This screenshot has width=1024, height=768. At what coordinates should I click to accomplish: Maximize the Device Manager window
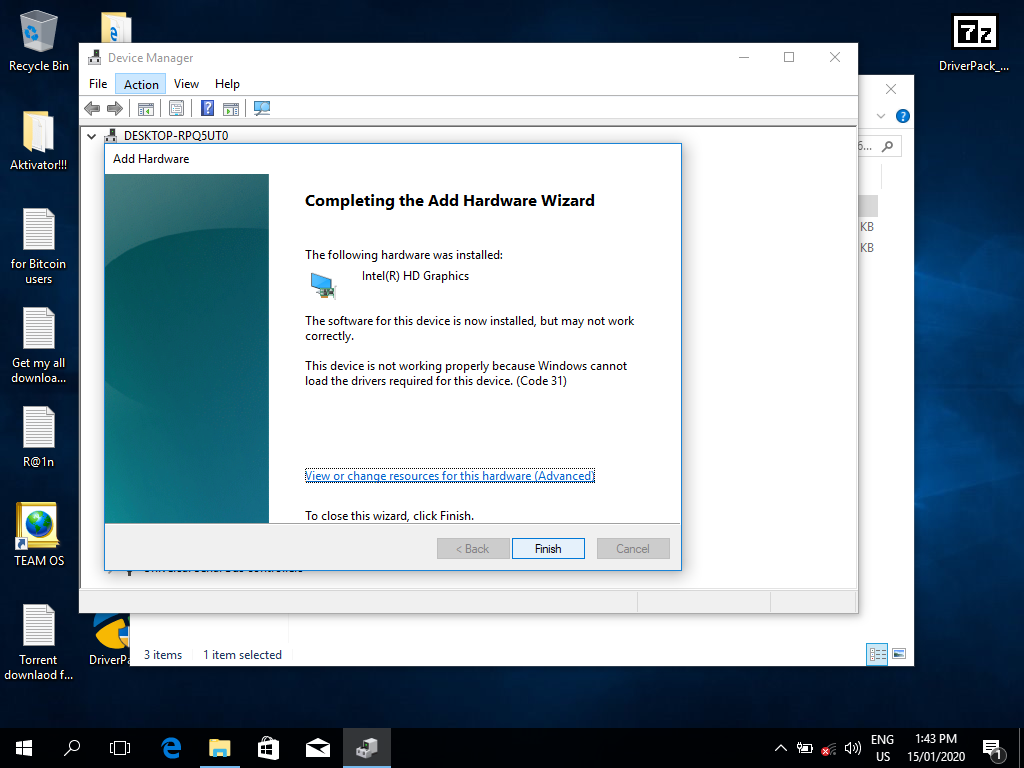[x=789, y=57]
